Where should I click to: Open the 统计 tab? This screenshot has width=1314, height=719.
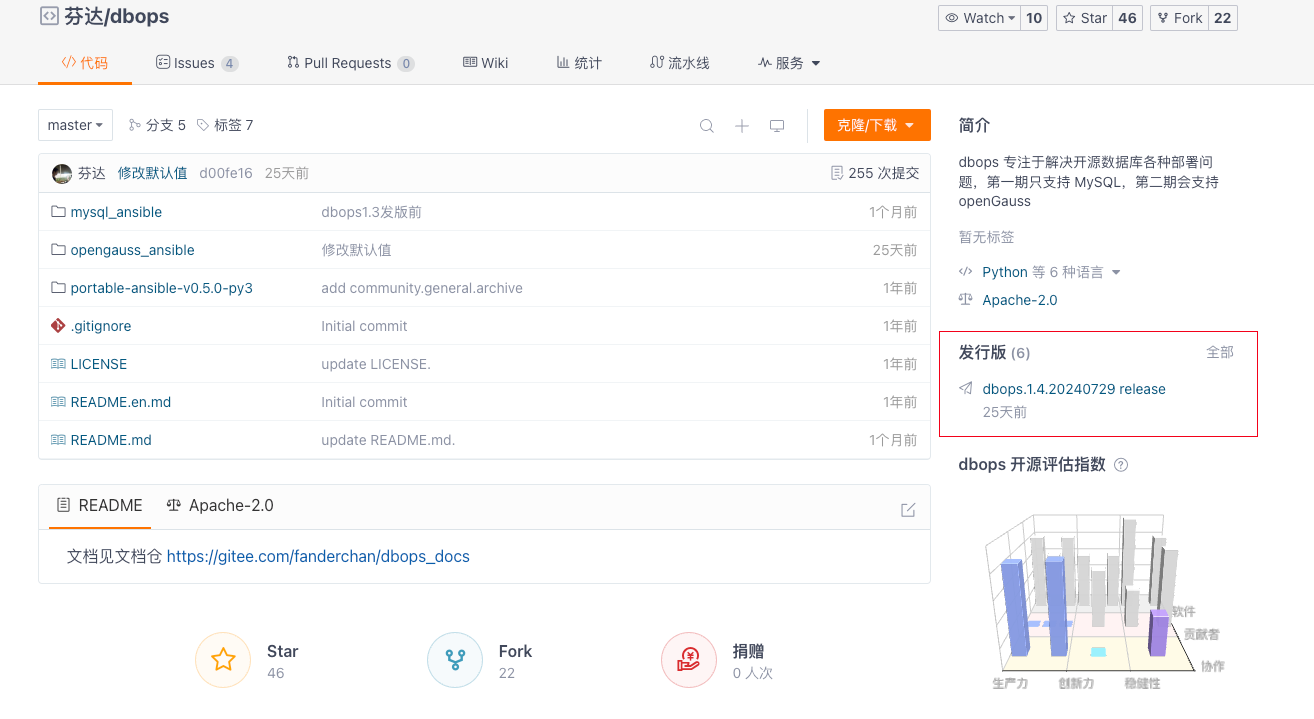point(579,63)
